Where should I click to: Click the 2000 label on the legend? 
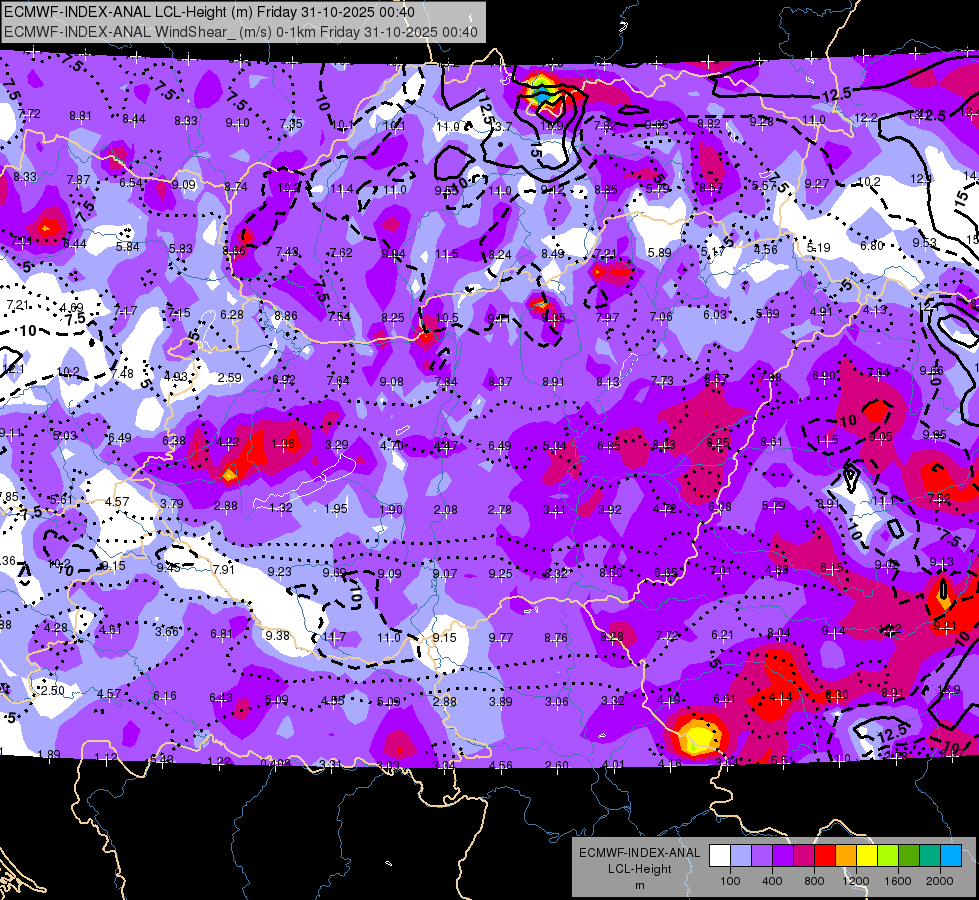(x=940, y=881)
